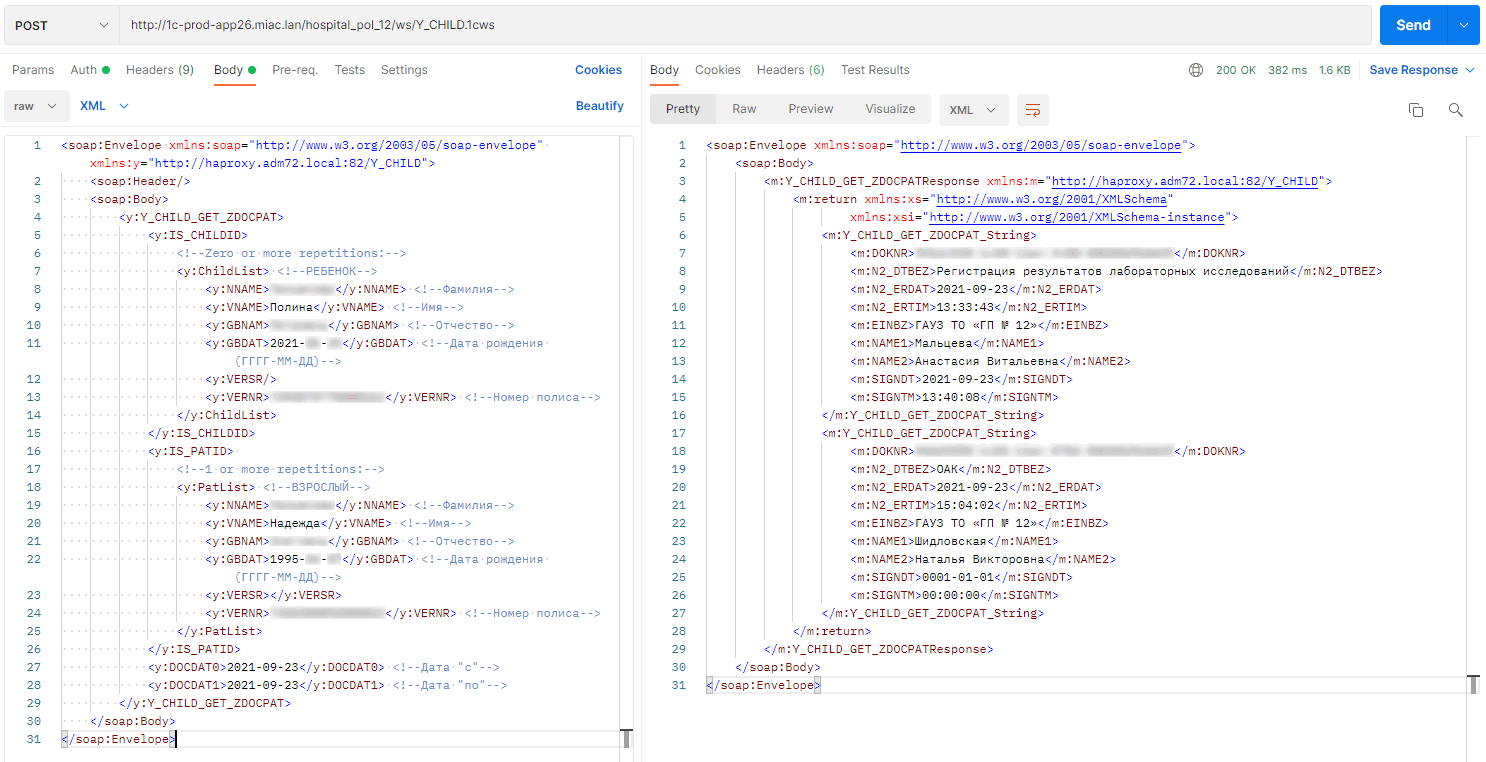Click the soap-envelope URL link in response line 1
Viewport: 1486px width, 762px height.
click(x=1041, y=145)
